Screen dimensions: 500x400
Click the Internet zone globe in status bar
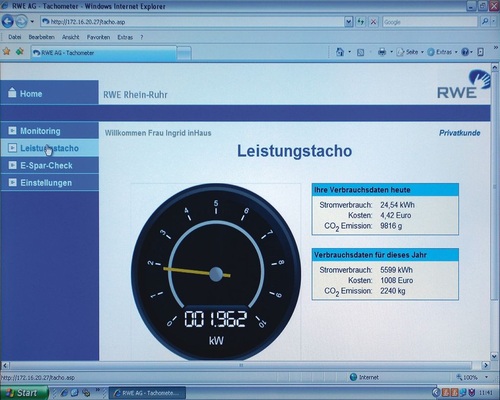(353, 377)
